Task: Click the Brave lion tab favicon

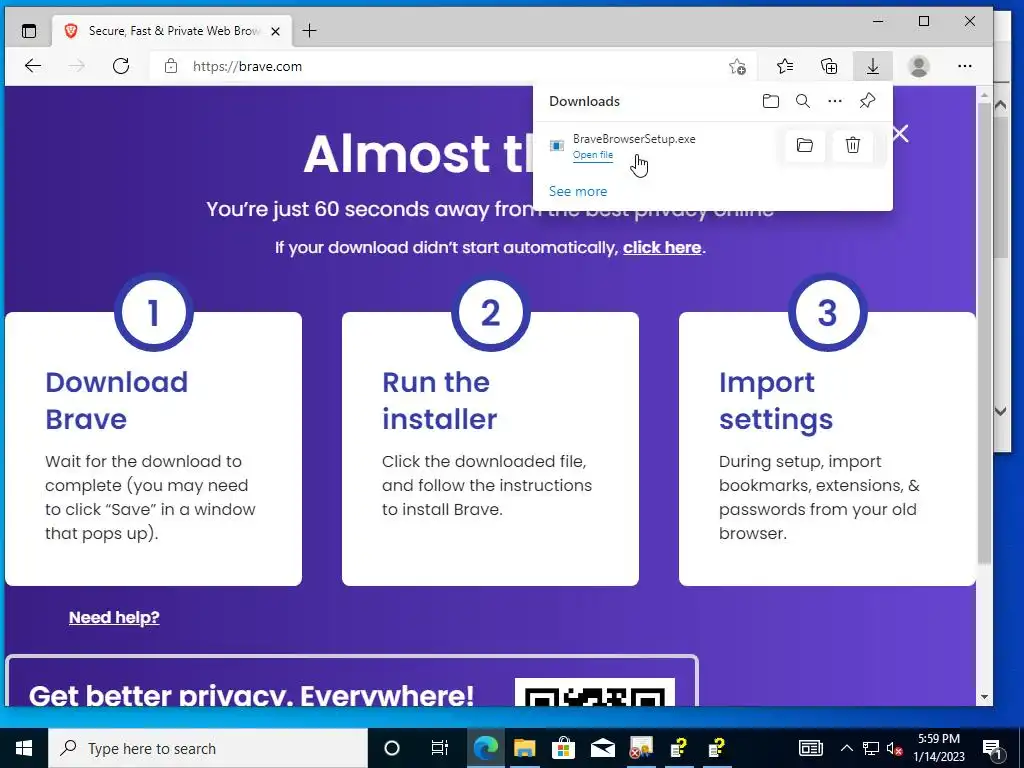Action: pyautogui.click(x=71, y=31)
